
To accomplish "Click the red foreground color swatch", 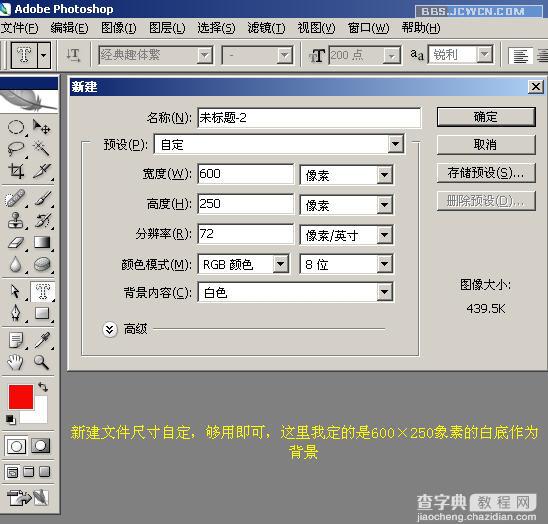I will click(21, 397).
